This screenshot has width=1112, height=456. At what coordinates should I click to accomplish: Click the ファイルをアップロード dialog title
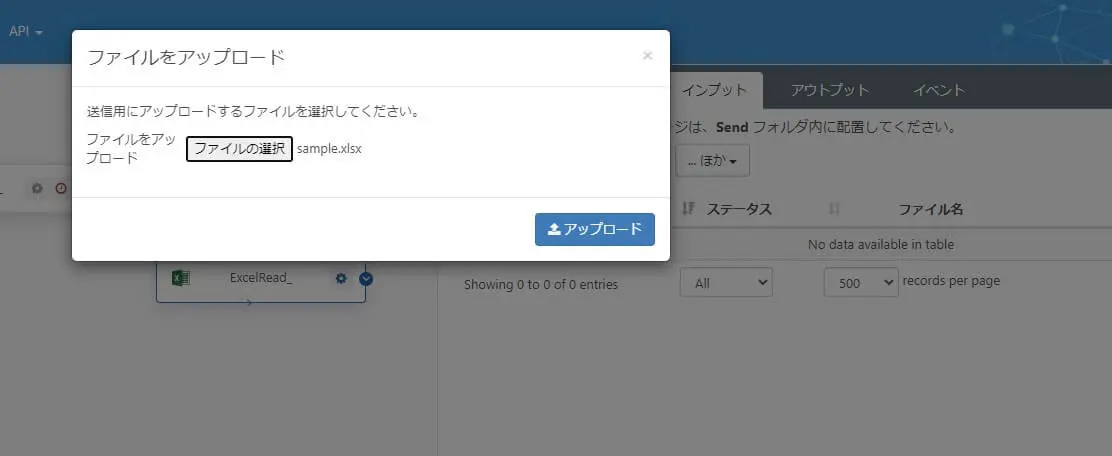(x=186, y=57)
